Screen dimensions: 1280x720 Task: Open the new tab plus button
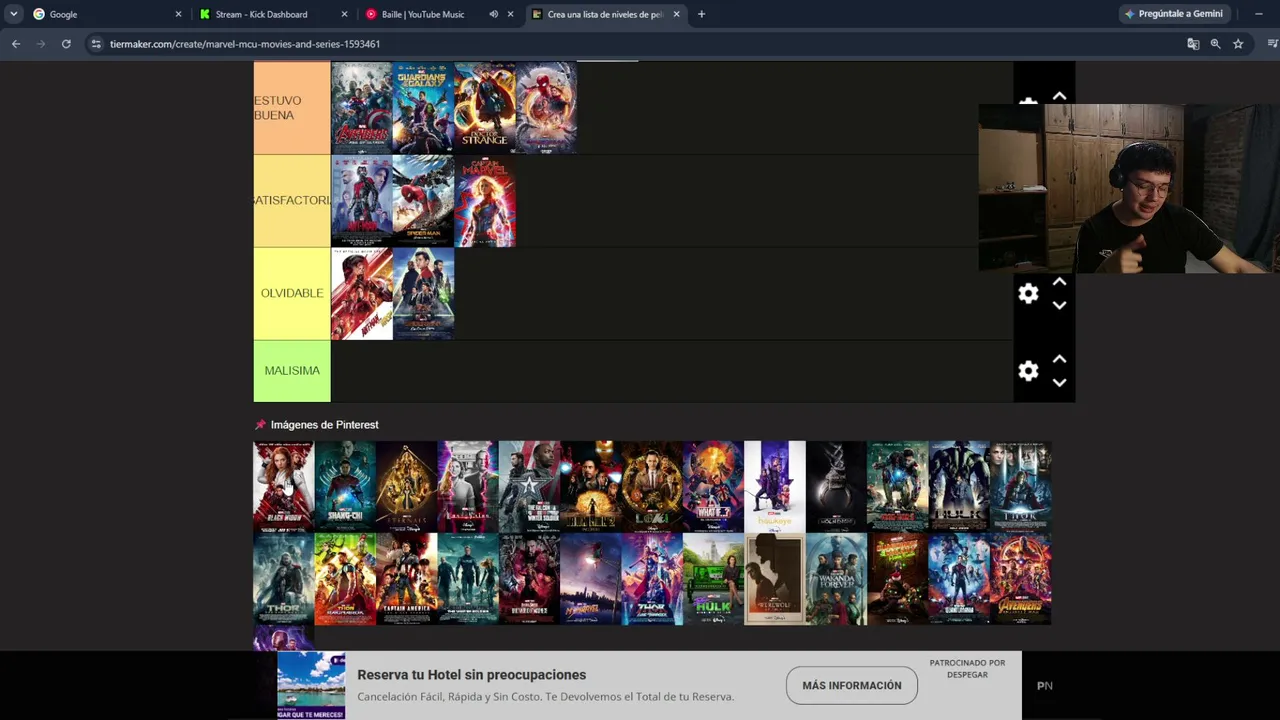coord(701,14)
